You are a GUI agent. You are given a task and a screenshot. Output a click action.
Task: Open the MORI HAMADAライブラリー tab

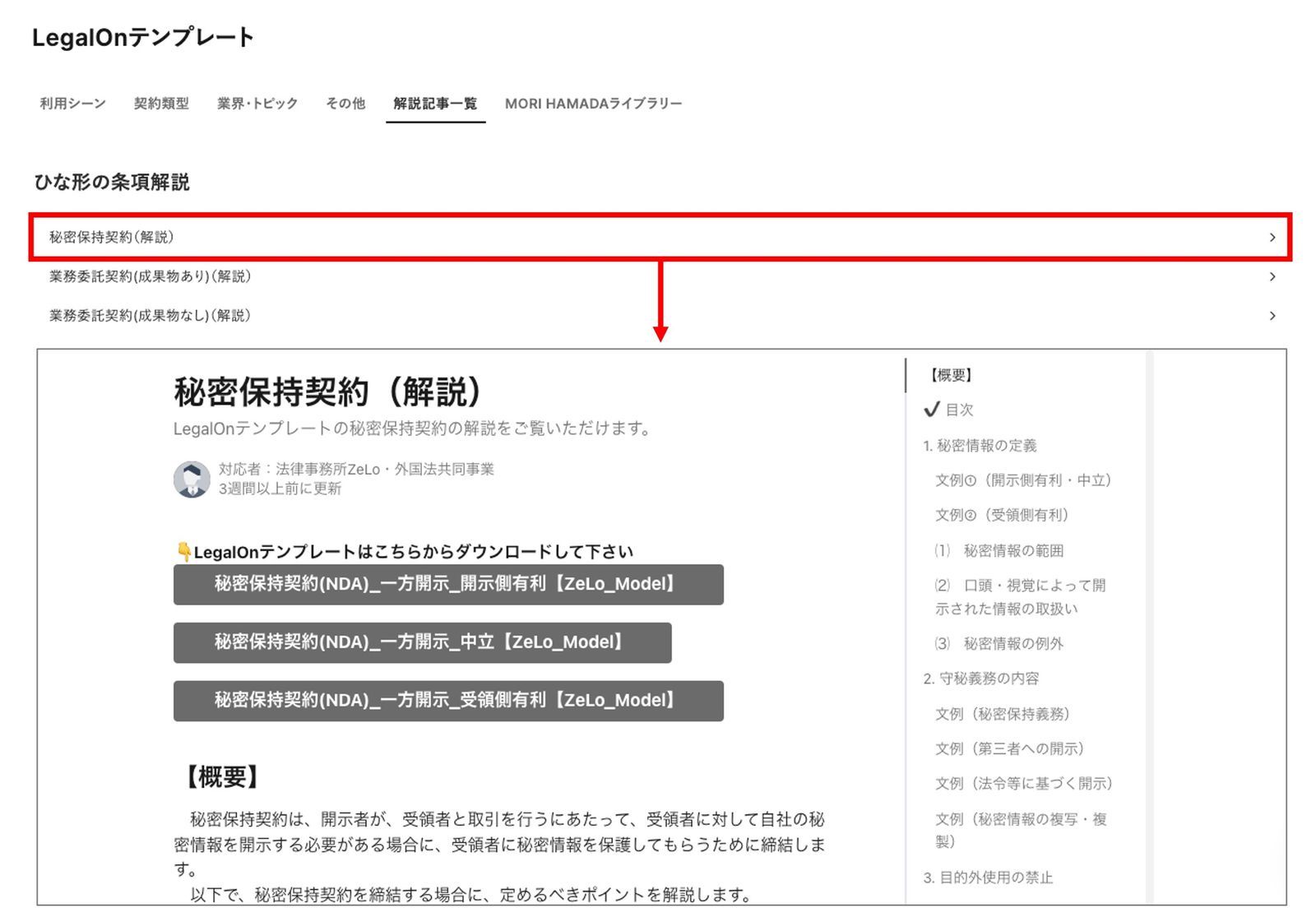coord(593,104)
